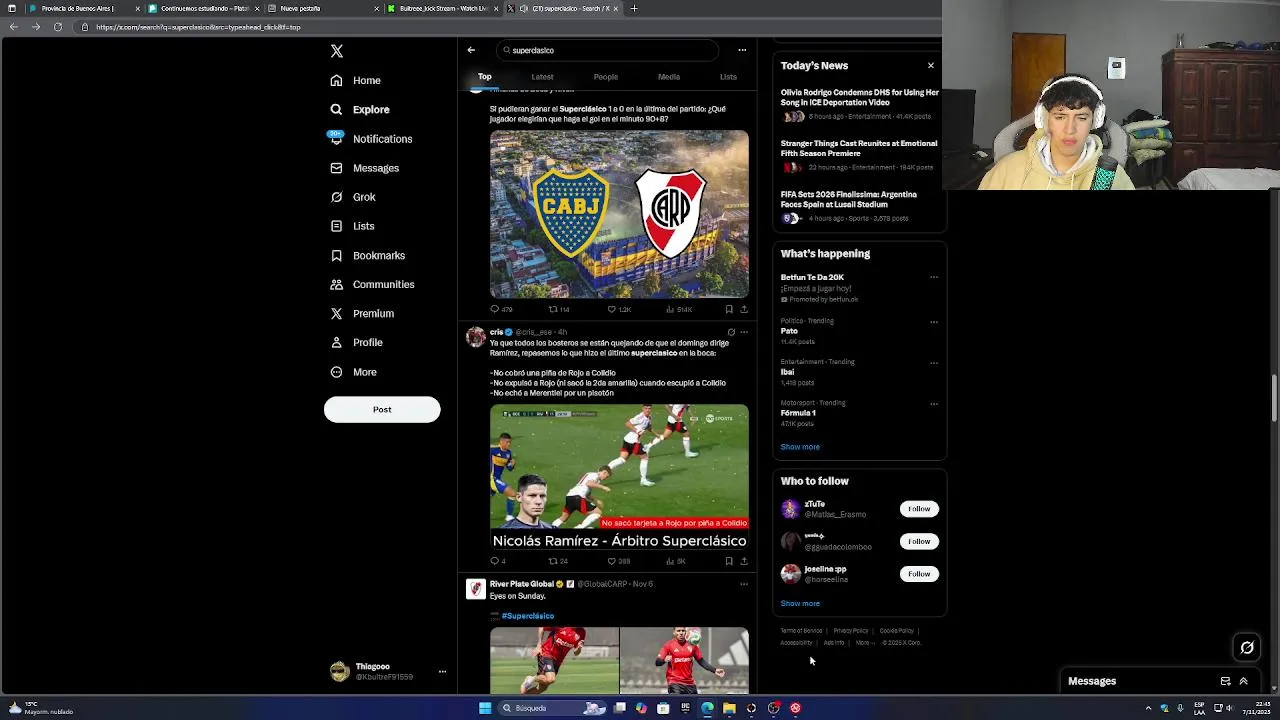This screenshot has width=1280, height=720.
Task: Reply to cris's post (4 replies)
Action: pyautogui.click(x=498, y=561)
